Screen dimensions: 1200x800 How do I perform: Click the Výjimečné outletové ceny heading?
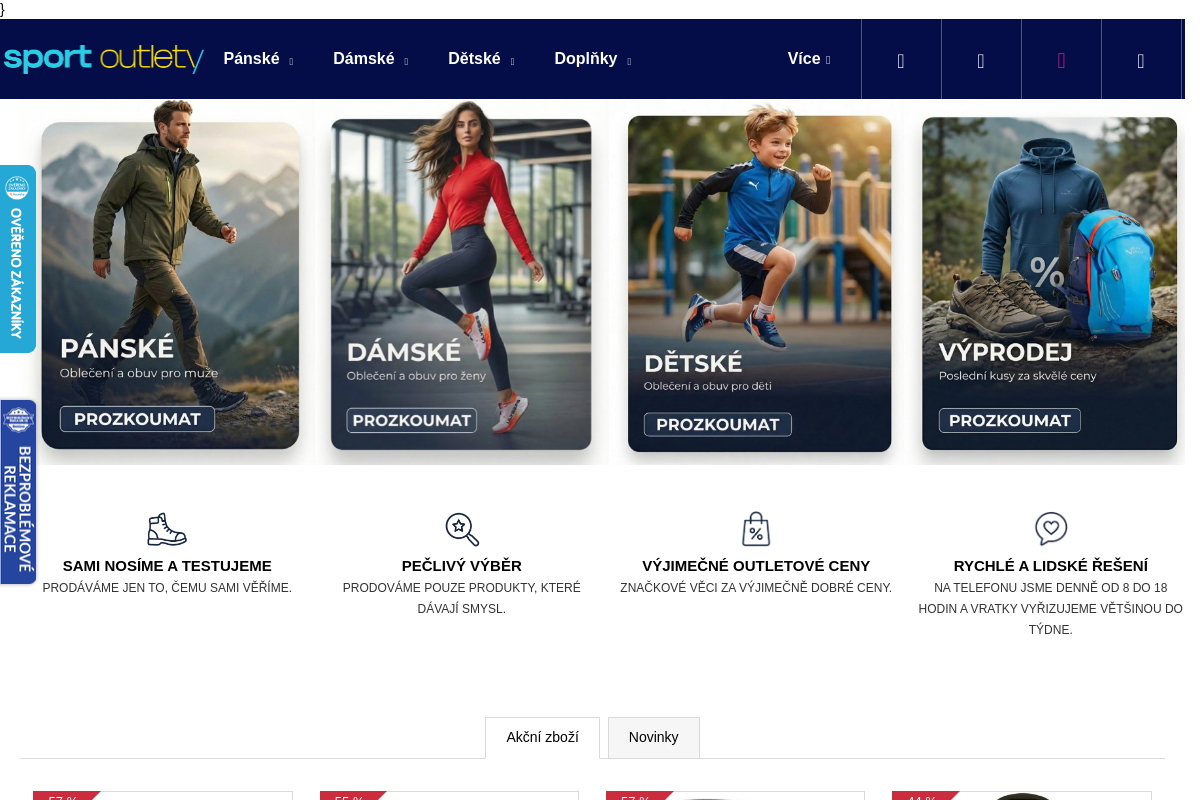point(756,566)
